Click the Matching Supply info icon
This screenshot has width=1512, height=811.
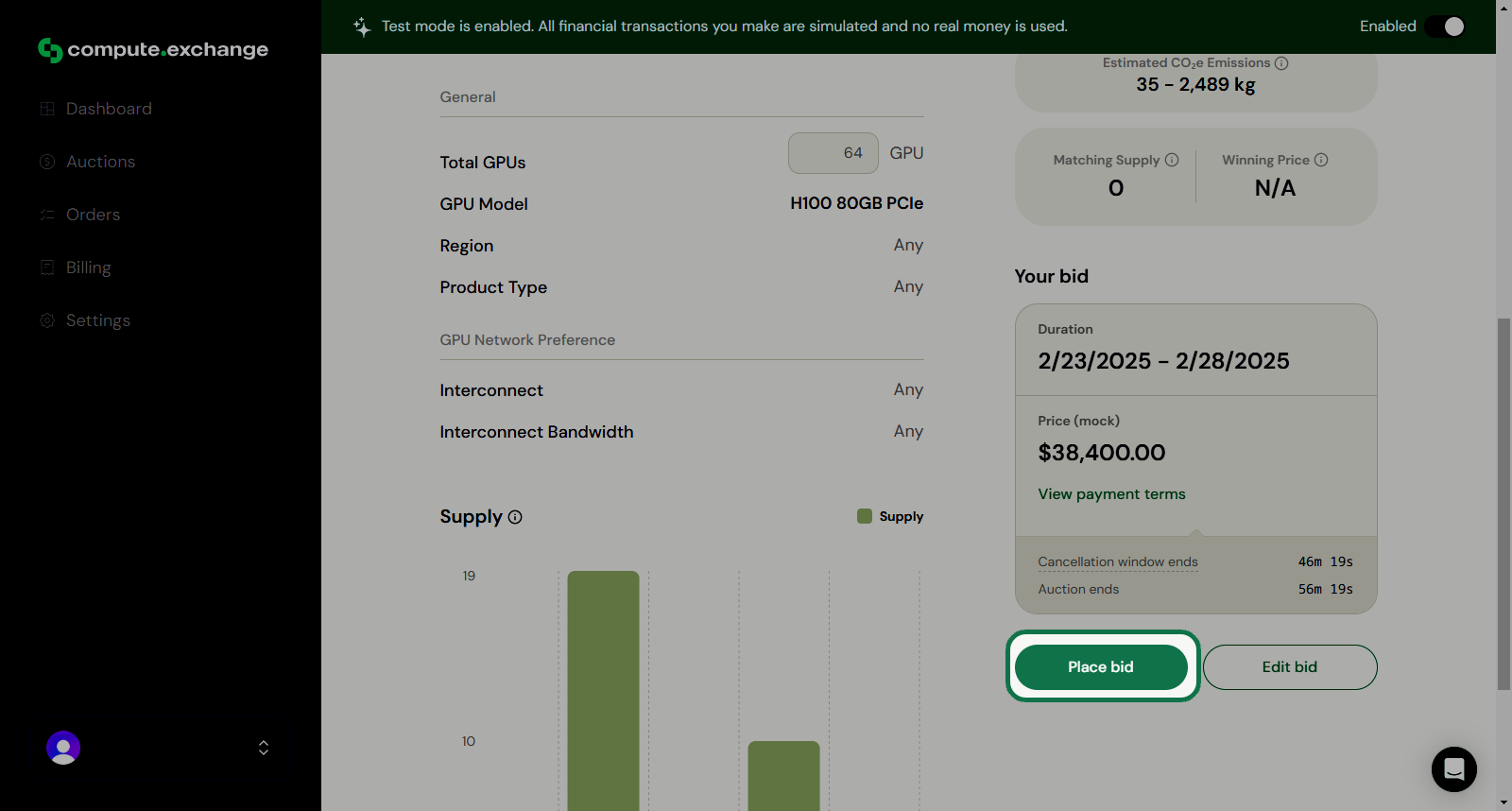point(1172,160)
